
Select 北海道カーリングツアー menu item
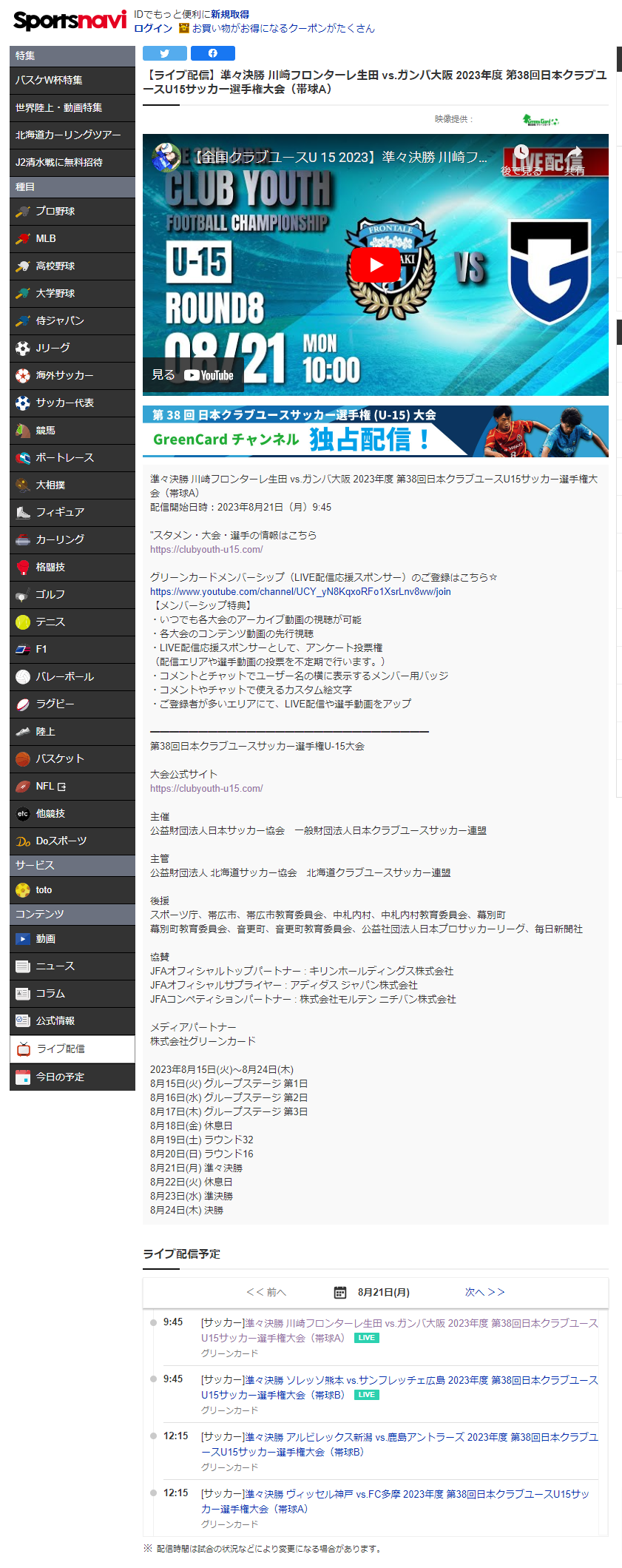point(72,135)
